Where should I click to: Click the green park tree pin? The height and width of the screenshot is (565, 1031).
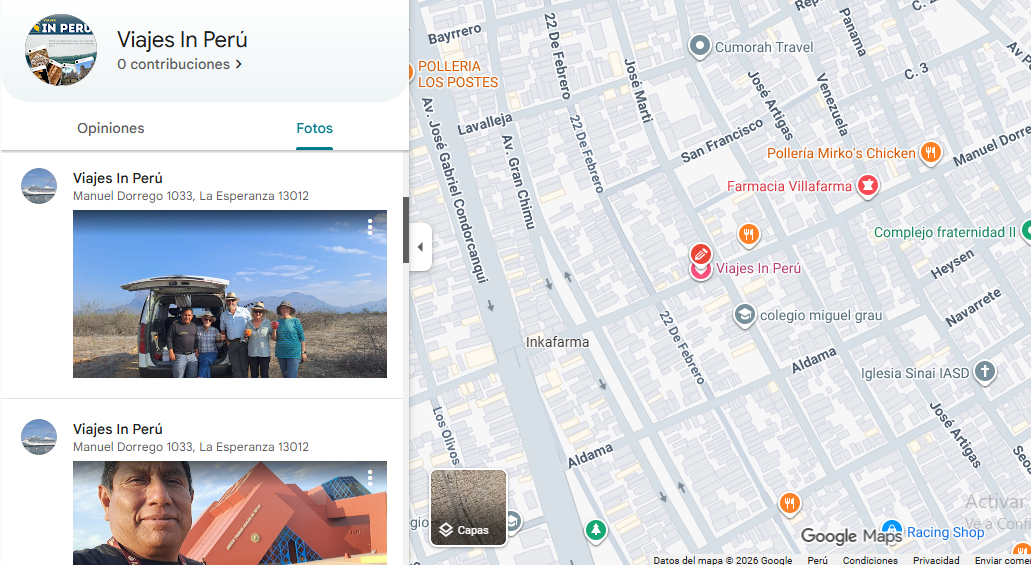pyautogui.click(x=596, y=529)
